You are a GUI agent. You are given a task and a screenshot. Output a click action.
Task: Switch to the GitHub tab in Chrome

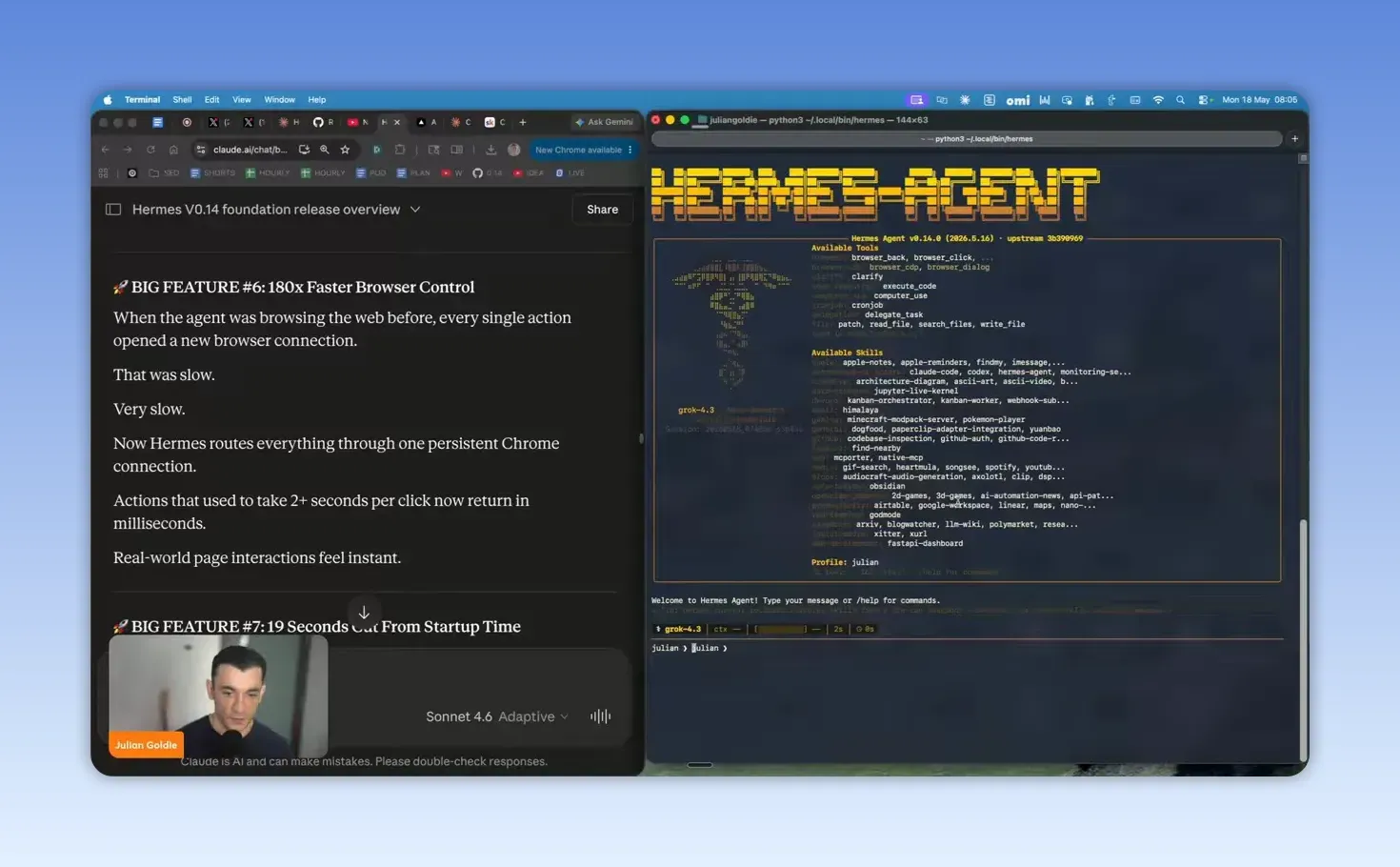[x=323, y=122]
